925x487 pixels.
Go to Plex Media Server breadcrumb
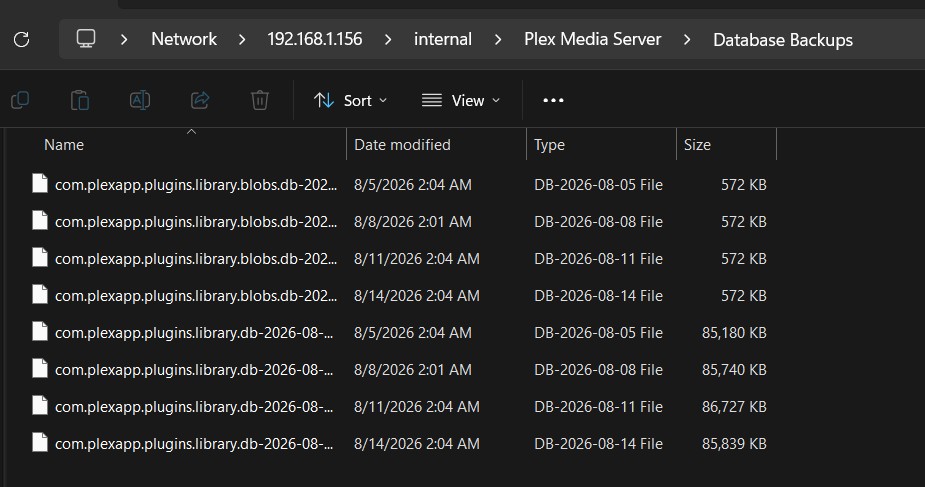click(x=592, y=40)
